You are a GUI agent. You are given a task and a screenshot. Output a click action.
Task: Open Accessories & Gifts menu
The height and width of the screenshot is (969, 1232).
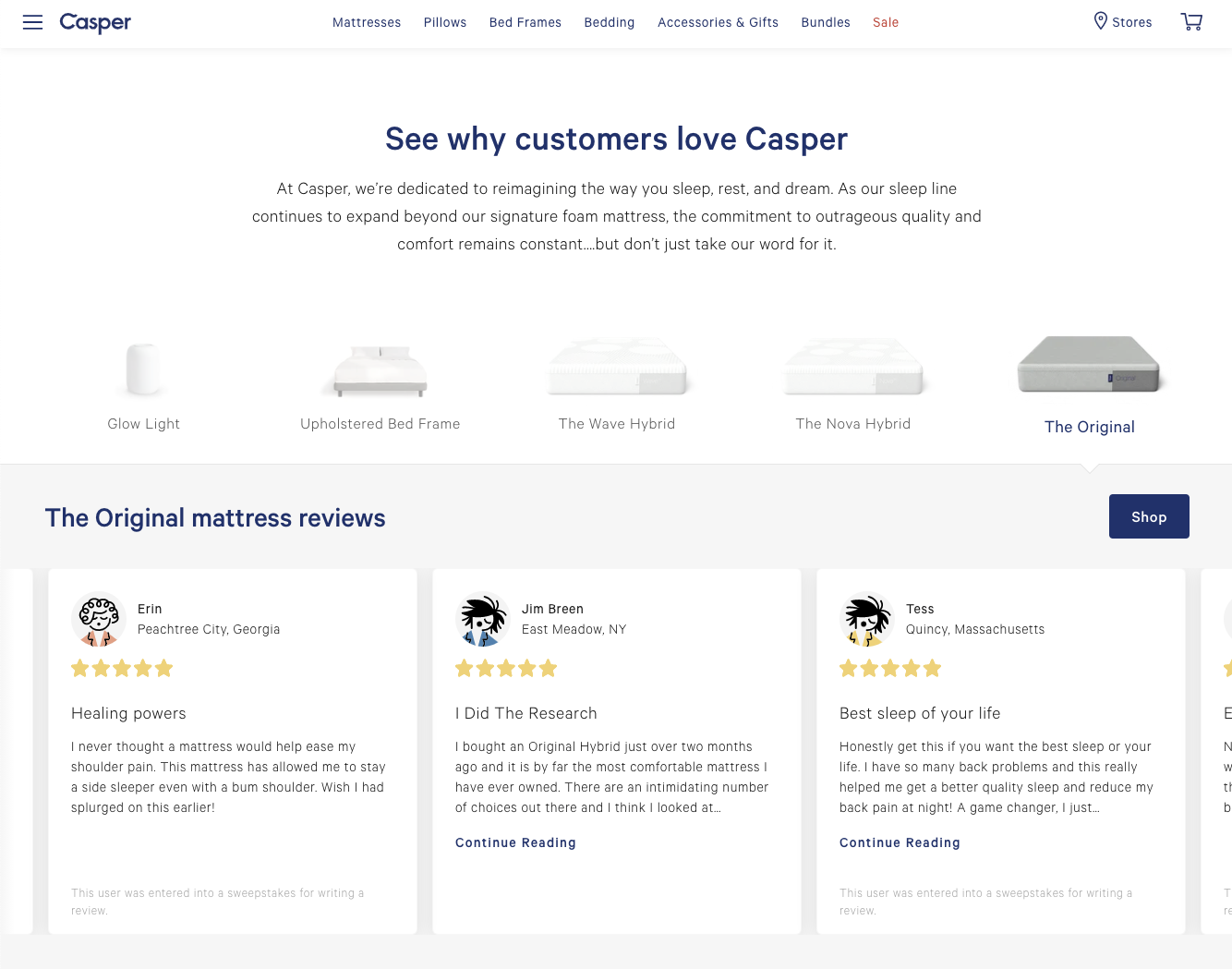718,22
